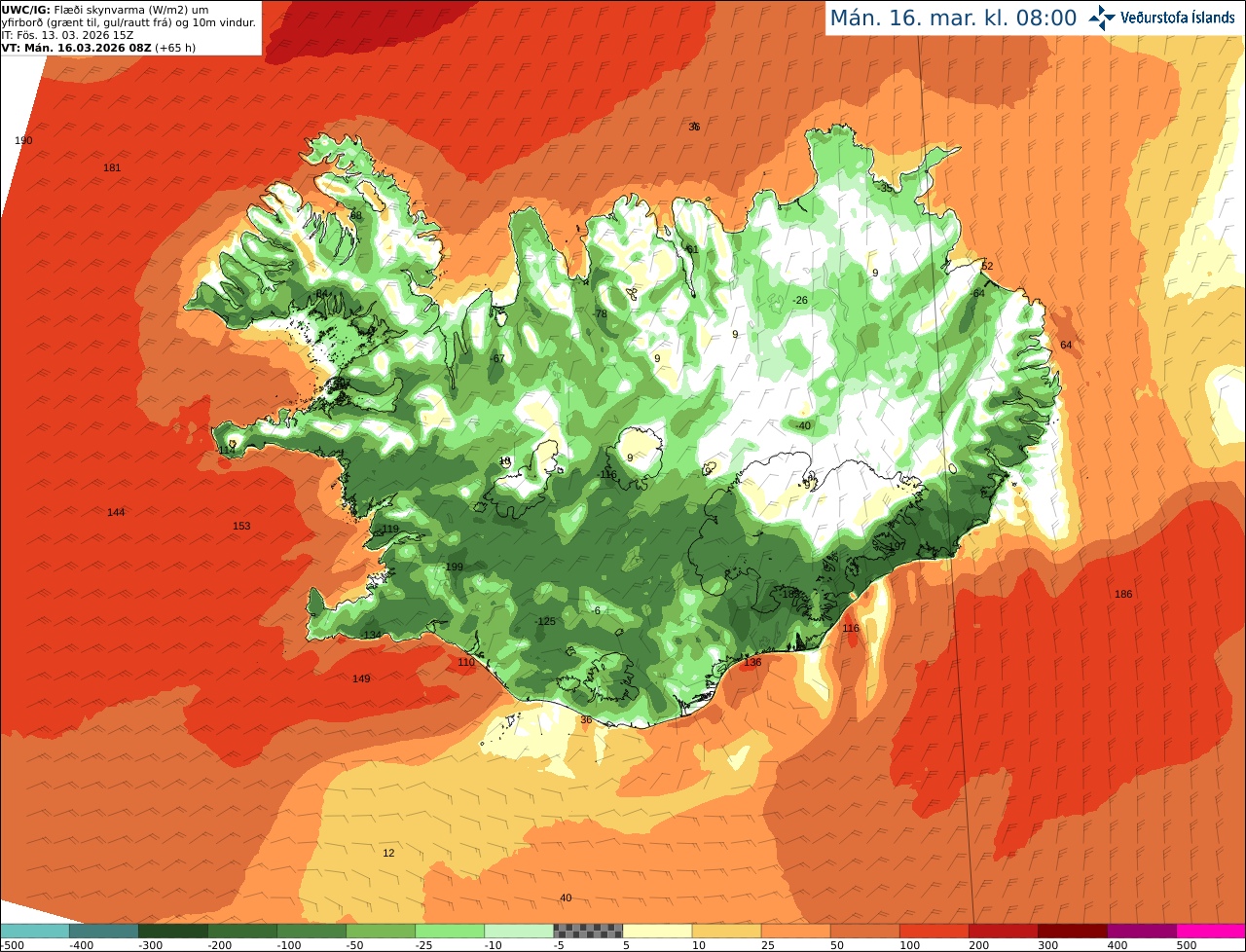Click the map value '-134'
Screen dimensions: 1246x952
371,636
